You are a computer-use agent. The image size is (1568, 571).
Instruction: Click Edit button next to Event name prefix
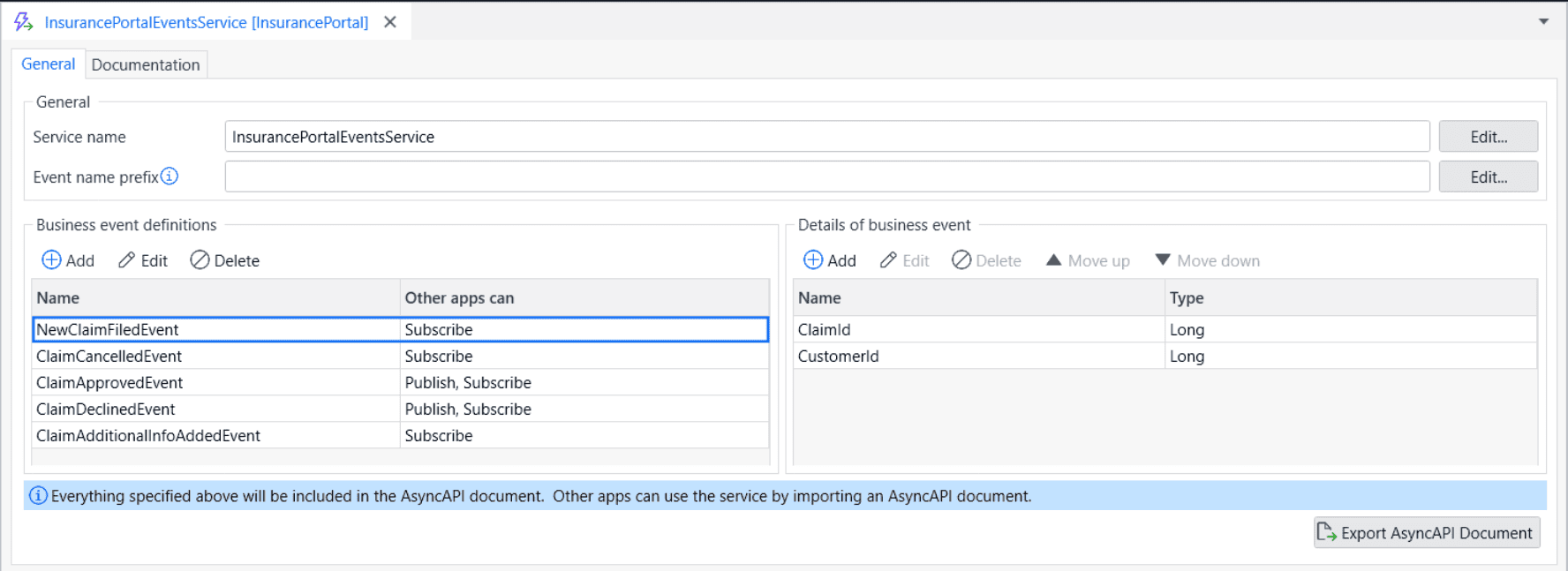click(x=1488, y=177)
